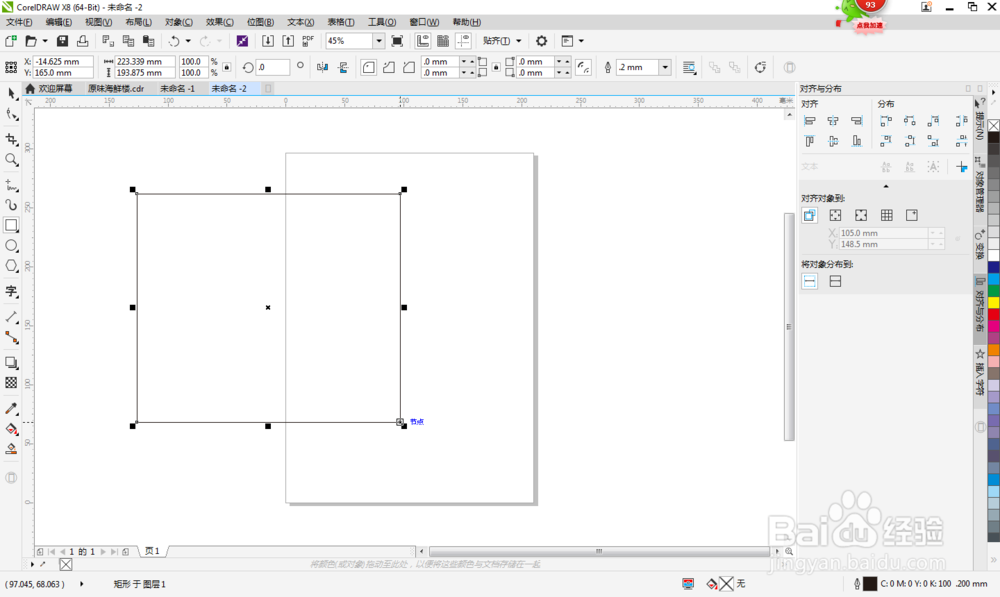This screenshot has width=1000, height=597.
Task: Toggle lock ratio for object size
Action: click(226, 67)
